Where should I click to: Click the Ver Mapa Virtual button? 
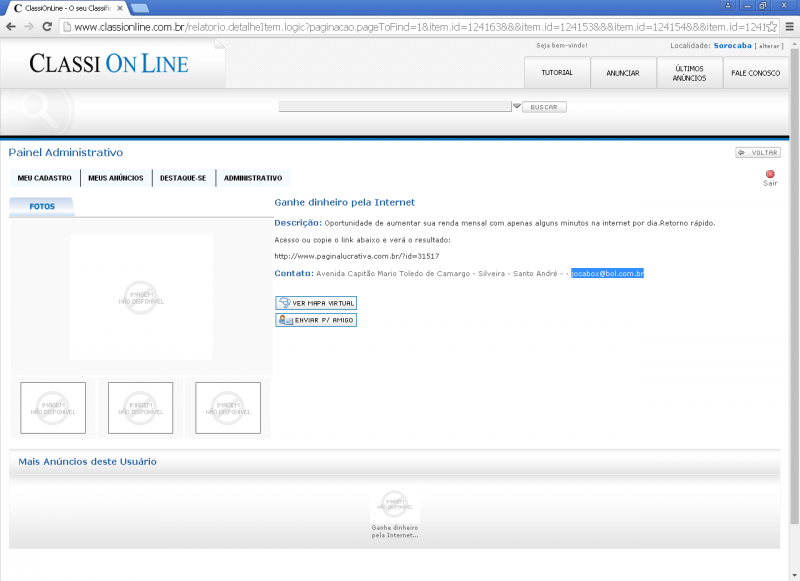click(316, 302)
